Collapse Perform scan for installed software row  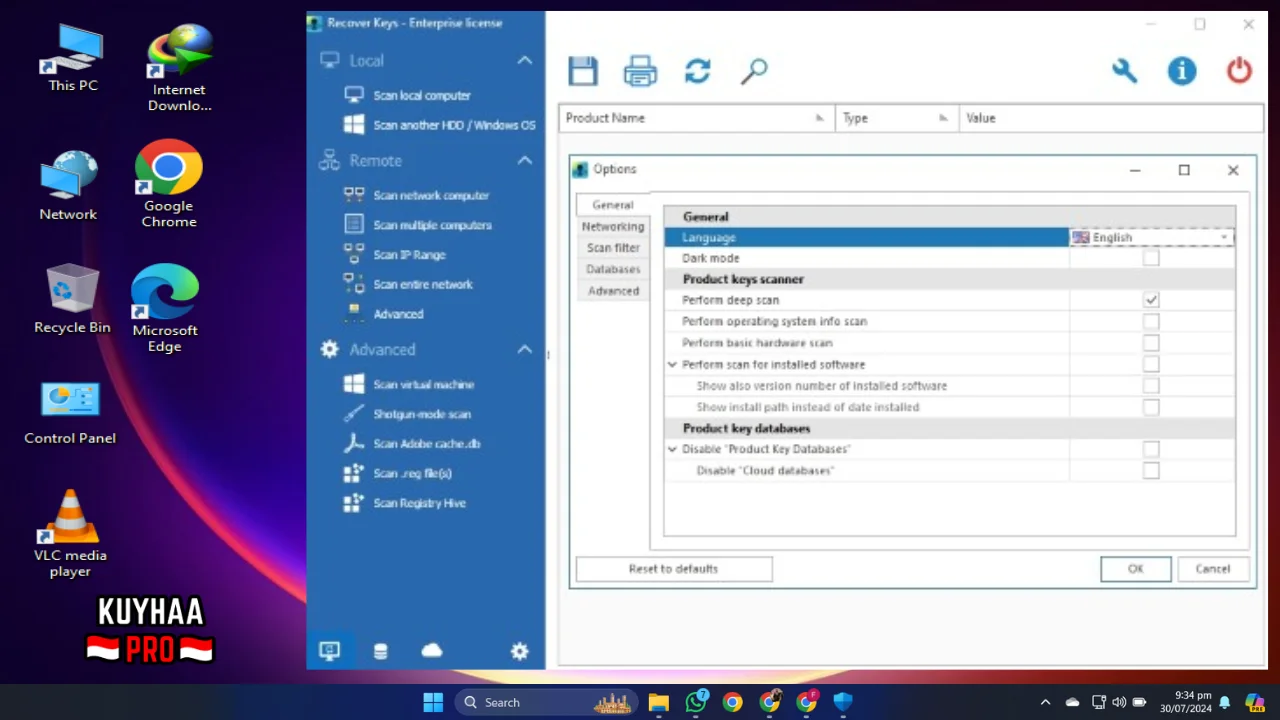point(672,364)
